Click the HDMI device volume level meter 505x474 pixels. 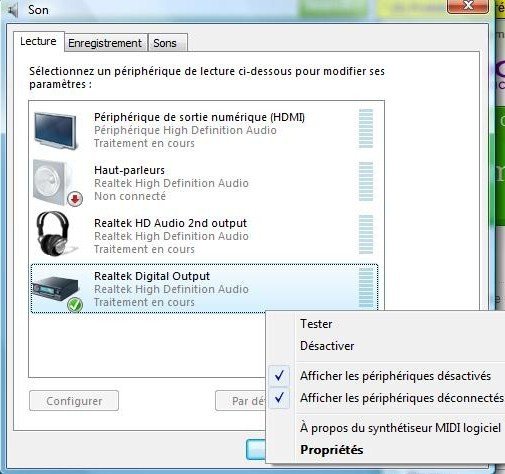point(366,128)
